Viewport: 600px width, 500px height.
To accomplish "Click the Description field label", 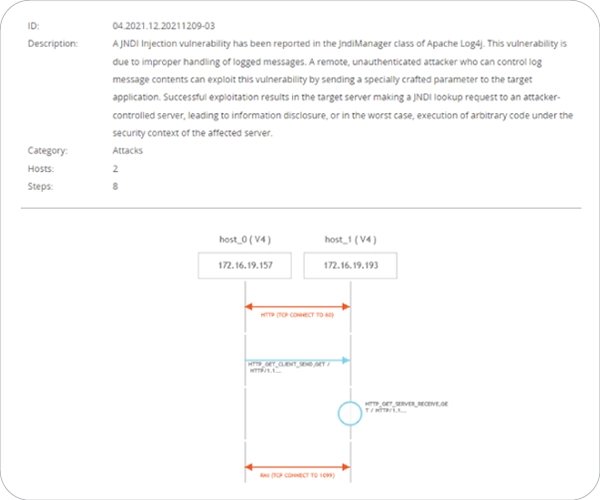I will tap(52, 45).
